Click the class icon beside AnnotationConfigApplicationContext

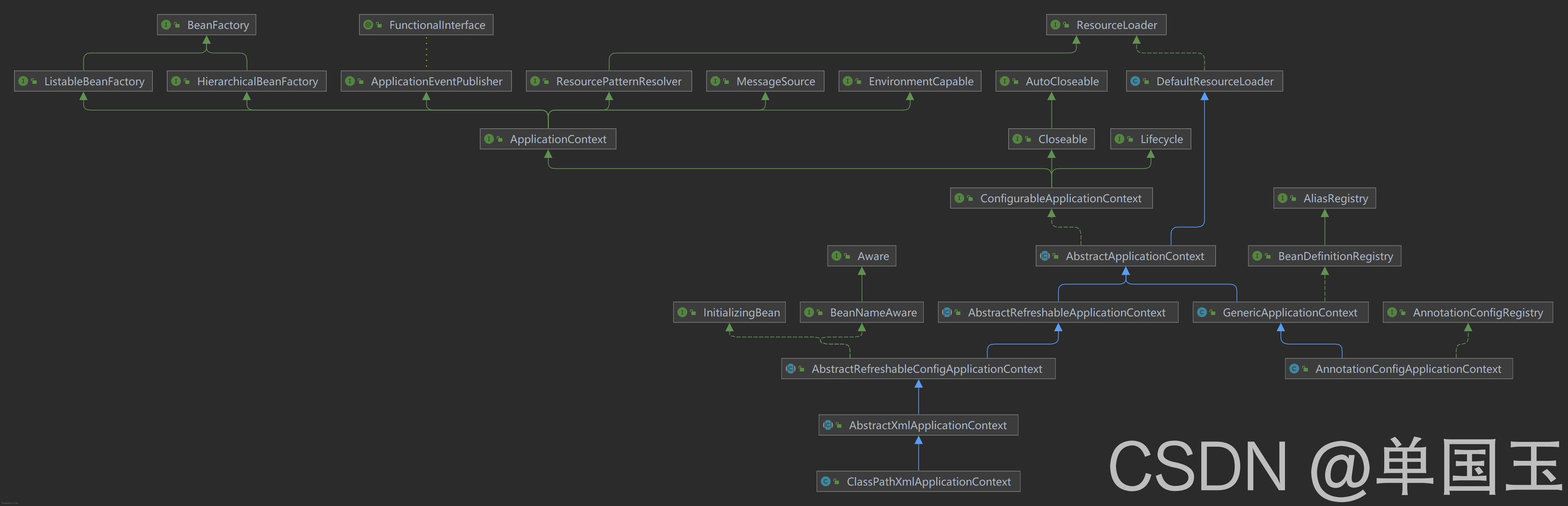1294,368
